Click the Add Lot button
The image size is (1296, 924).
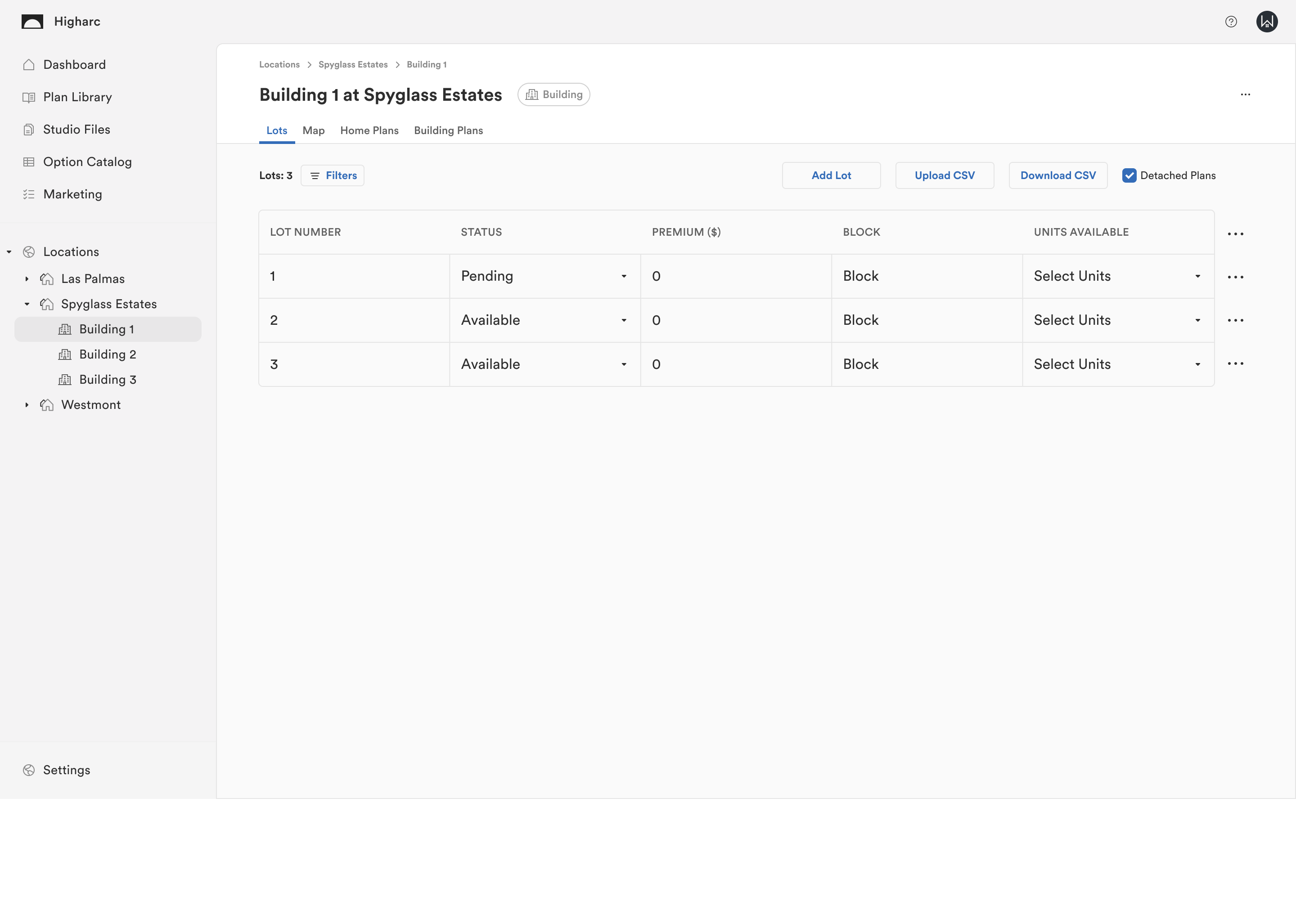coord(830,175)
